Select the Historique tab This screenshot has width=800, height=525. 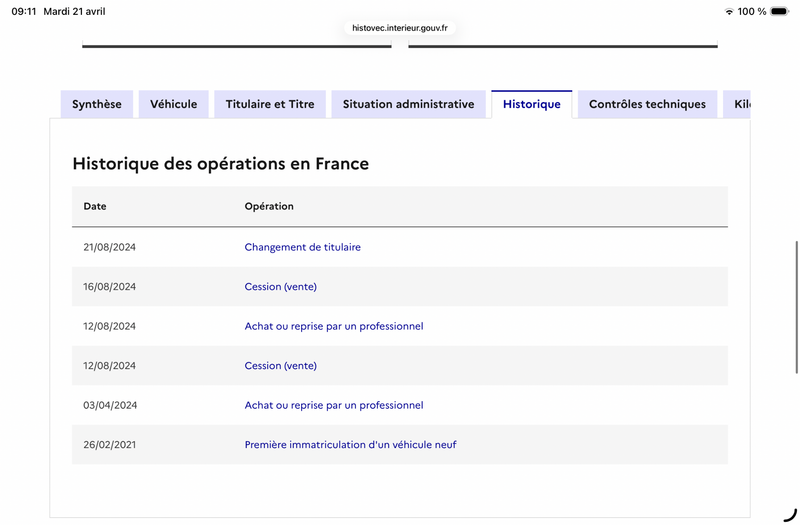532,104
